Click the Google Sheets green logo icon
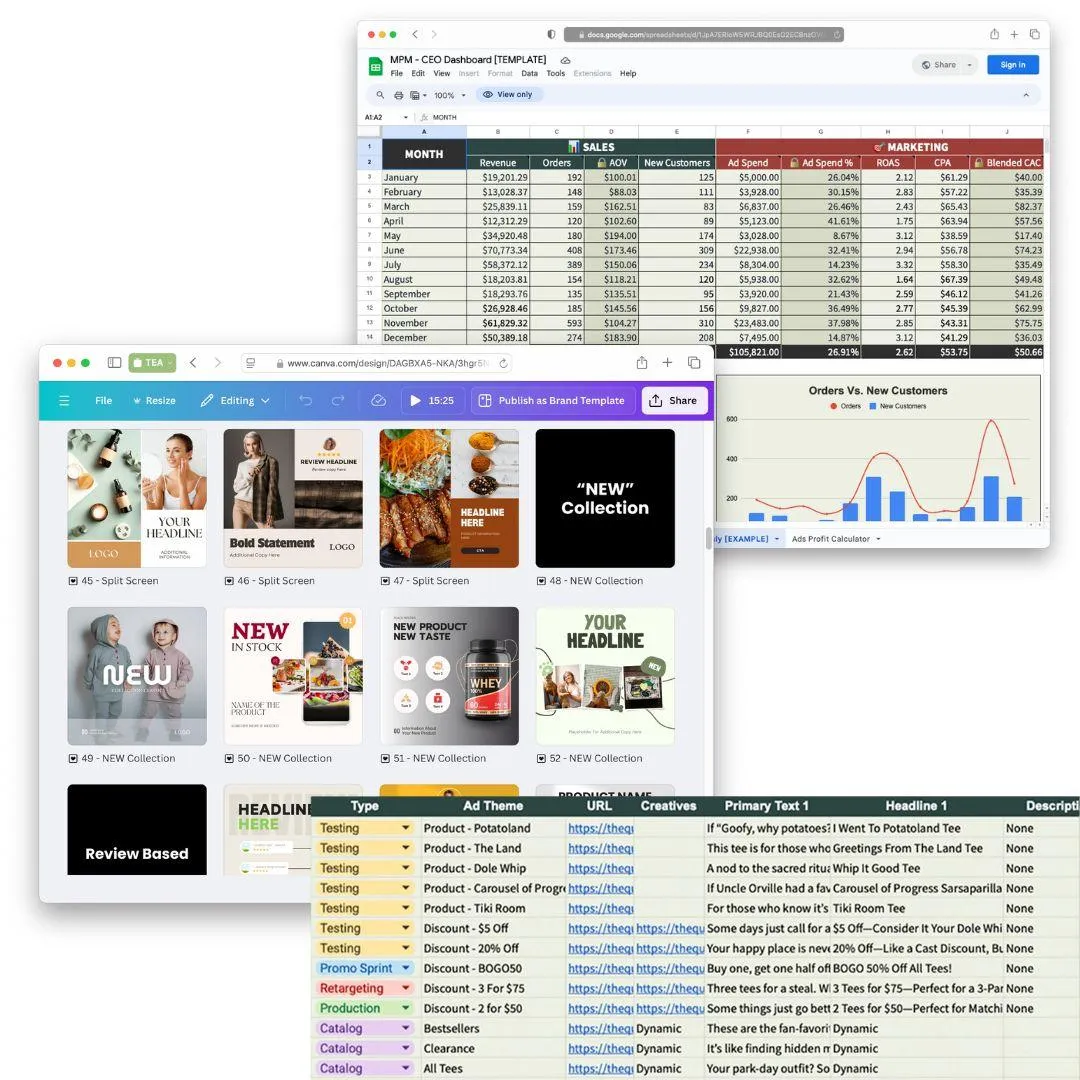Viewport: 1080px width, 1080px height. tap(375, 66)
